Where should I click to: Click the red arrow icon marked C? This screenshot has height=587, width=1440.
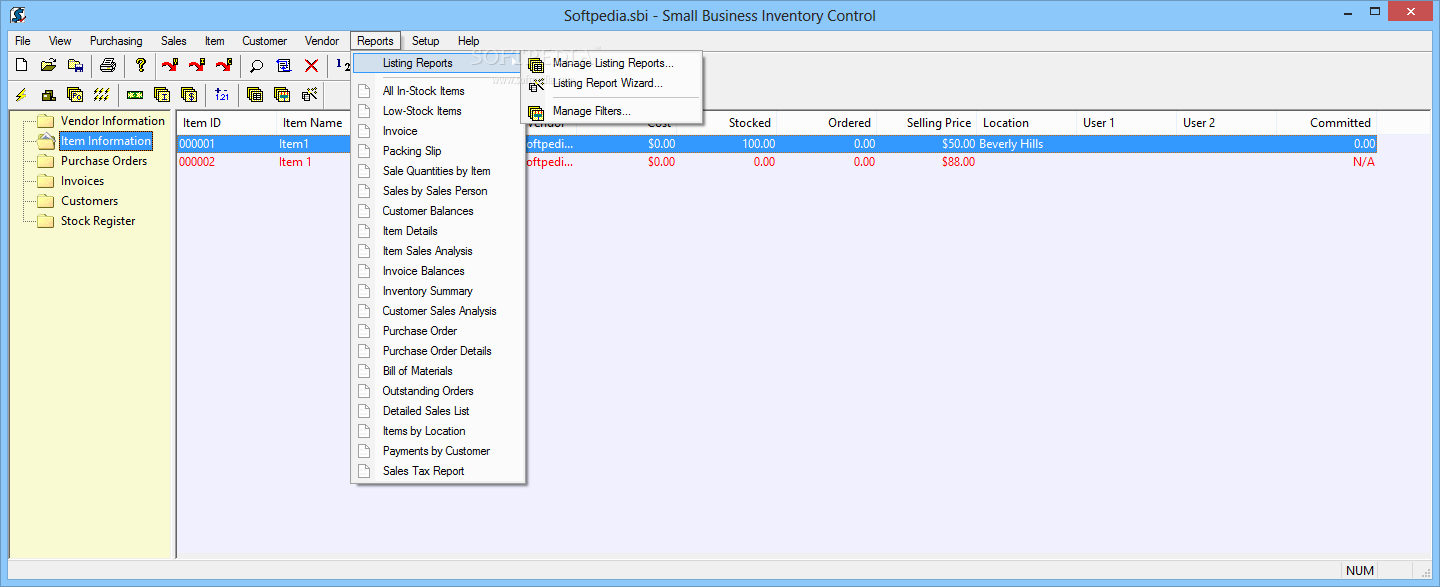224,66
